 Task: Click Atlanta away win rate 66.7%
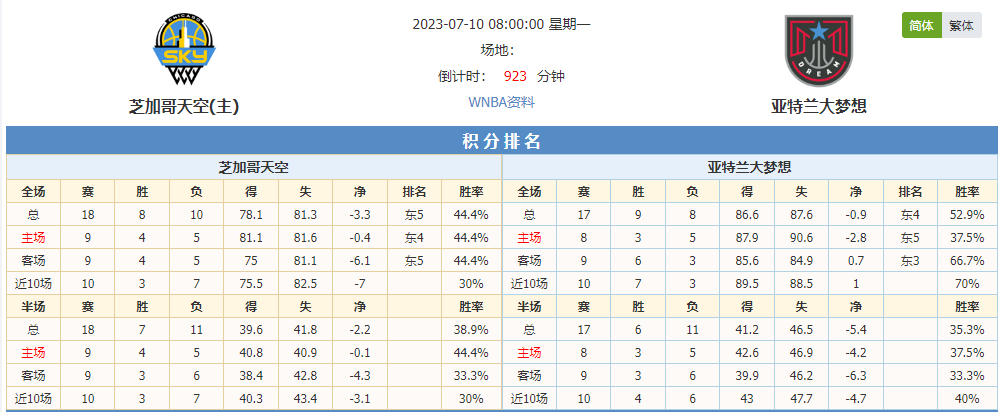967,260
